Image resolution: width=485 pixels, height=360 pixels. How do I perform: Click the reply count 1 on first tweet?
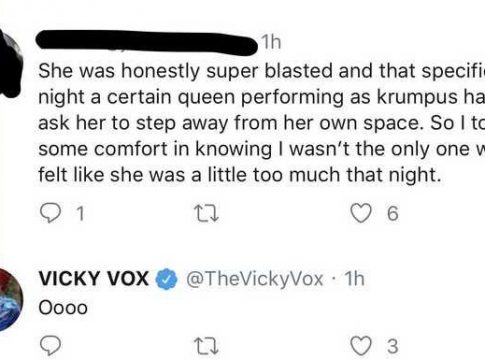tap(80, 214)
